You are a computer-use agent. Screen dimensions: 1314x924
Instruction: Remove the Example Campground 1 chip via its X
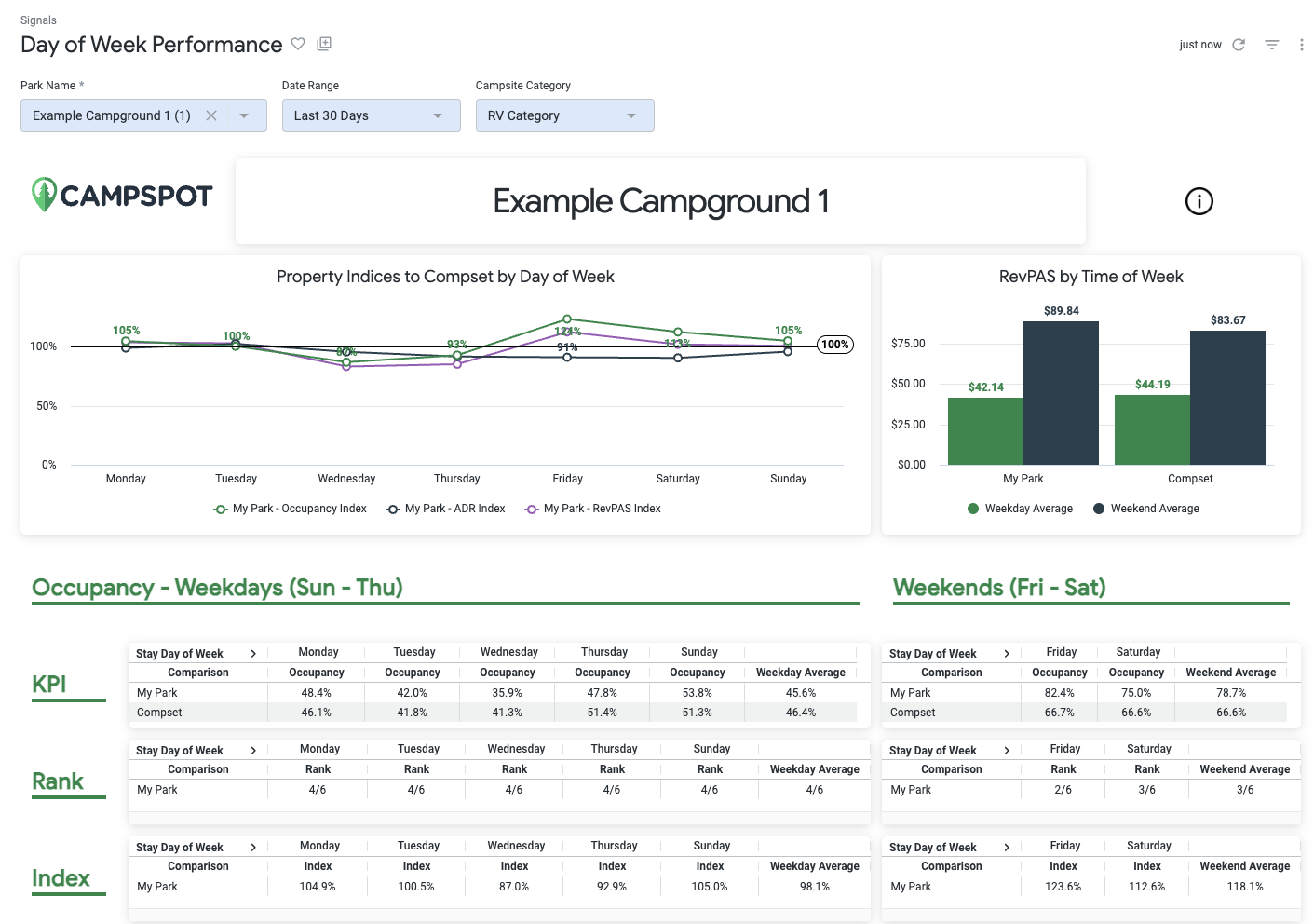[211, 115]
